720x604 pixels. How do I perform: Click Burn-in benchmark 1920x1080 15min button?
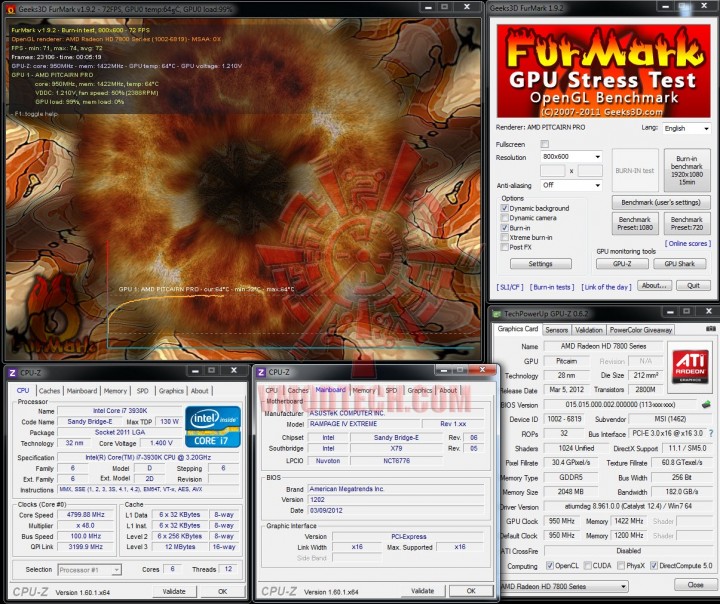click(686, 170)
